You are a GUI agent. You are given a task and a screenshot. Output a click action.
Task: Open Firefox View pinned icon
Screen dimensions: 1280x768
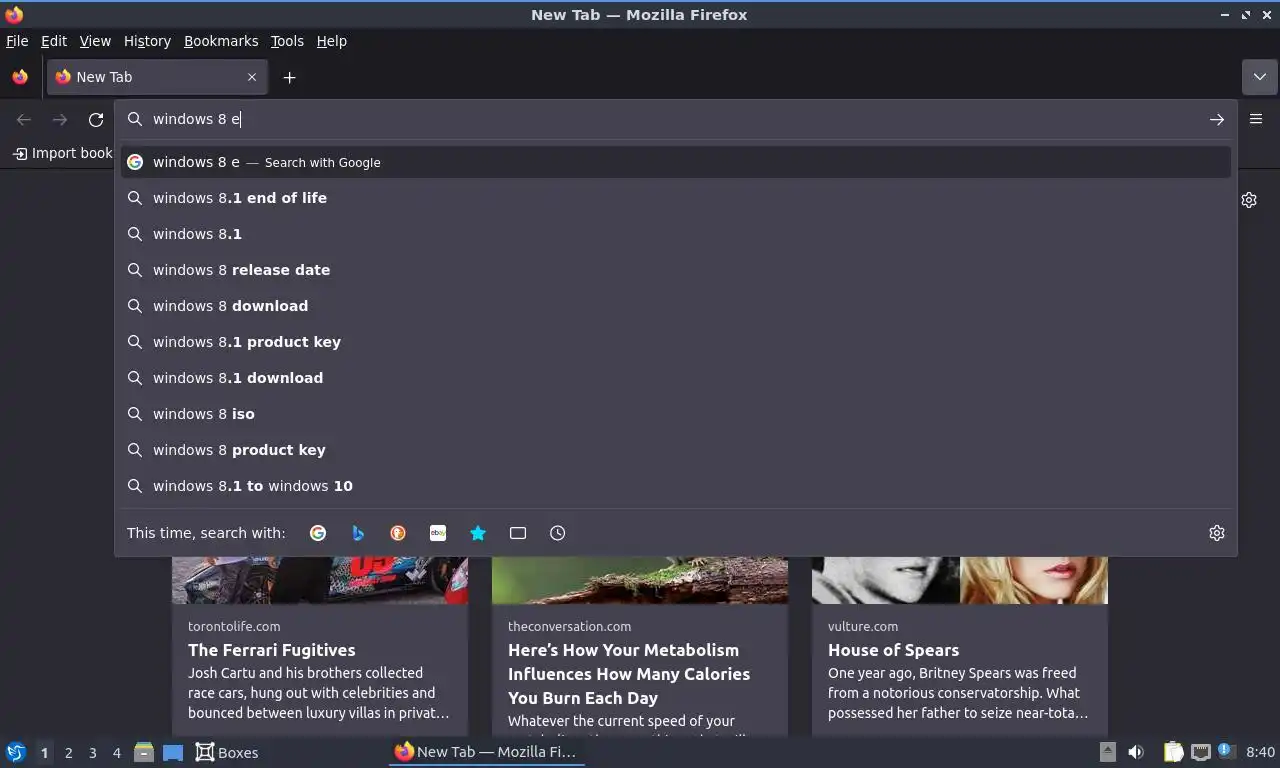tap(20, 77)
